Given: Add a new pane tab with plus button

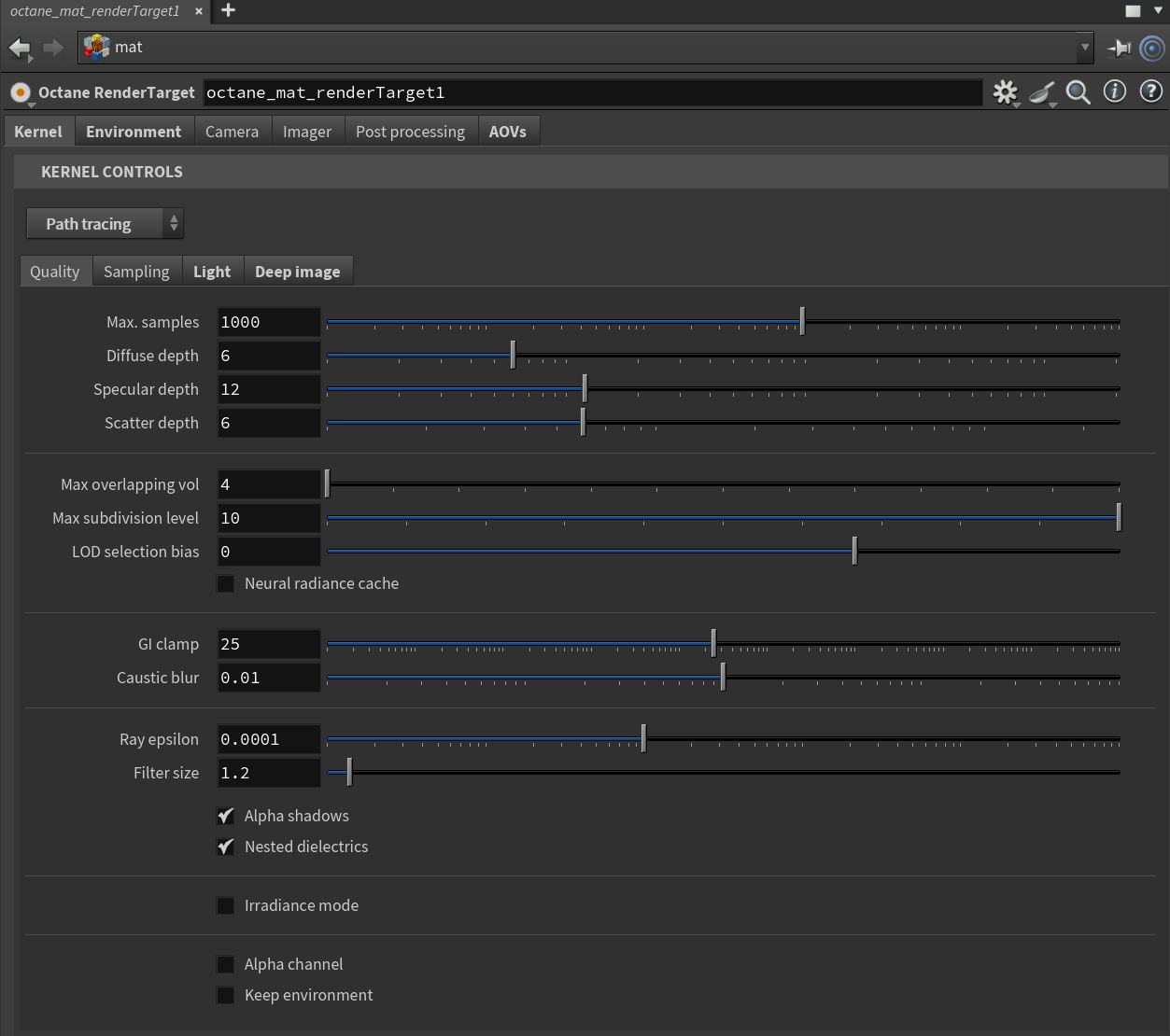Looking at the screenshot, I should pos(228,11).
